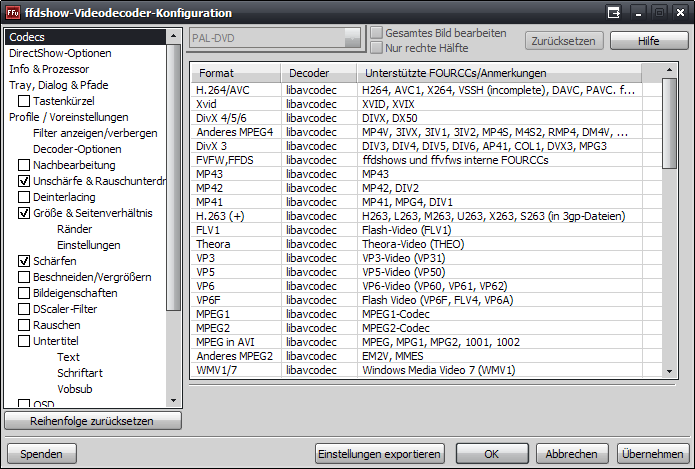Click the Spenden button
Viewport: 695px width, 469px height.
click(x=42, y=454)
